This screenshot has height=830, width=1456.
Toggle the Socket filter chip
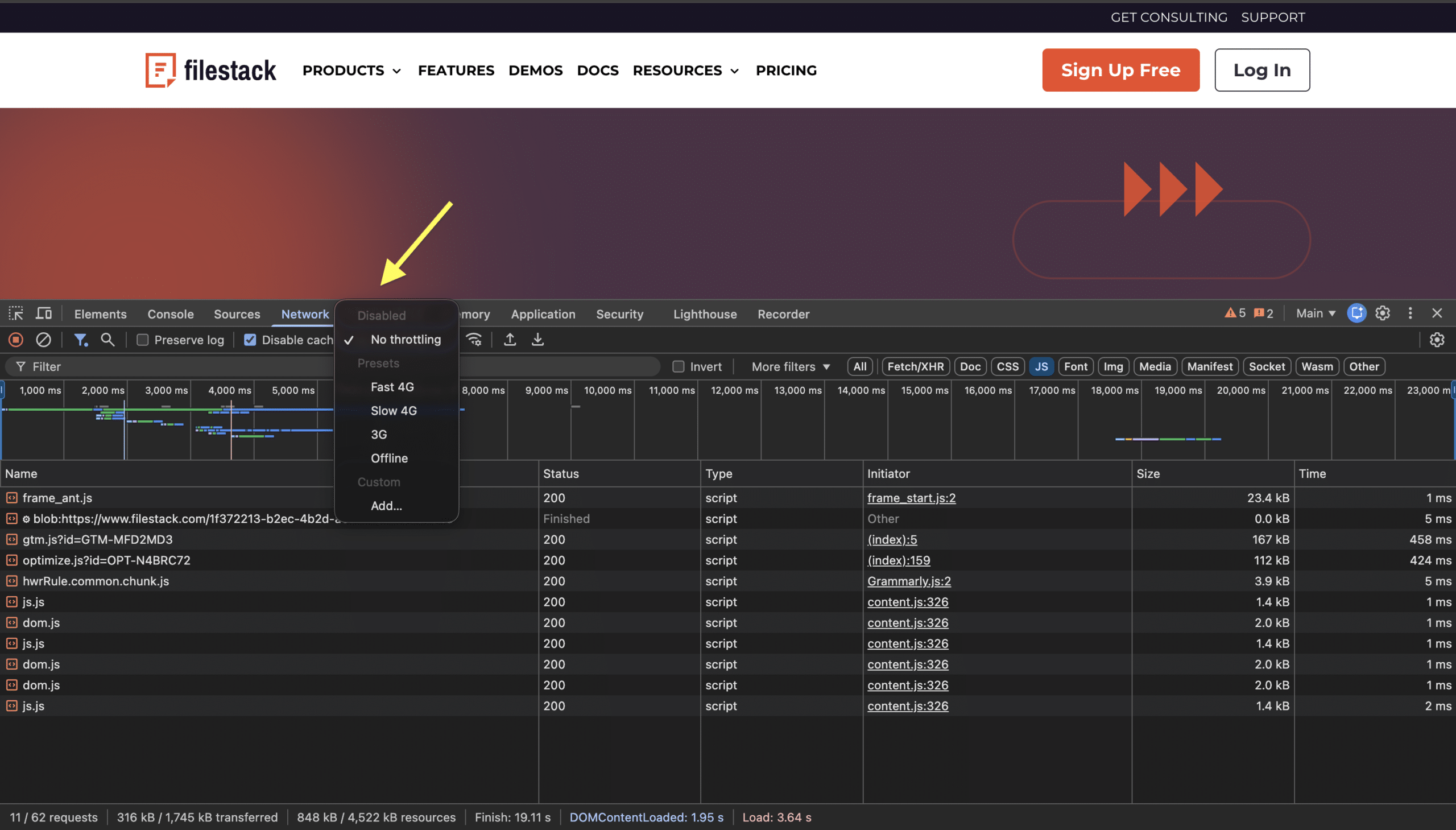pos(1267,366)
